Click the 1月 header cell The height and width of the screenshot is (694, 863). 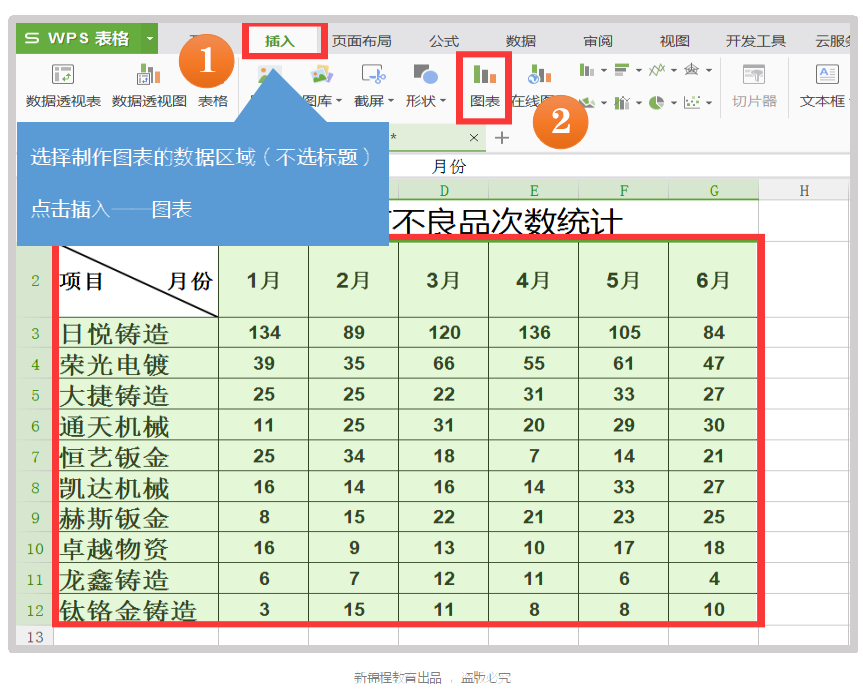point(264,281)
